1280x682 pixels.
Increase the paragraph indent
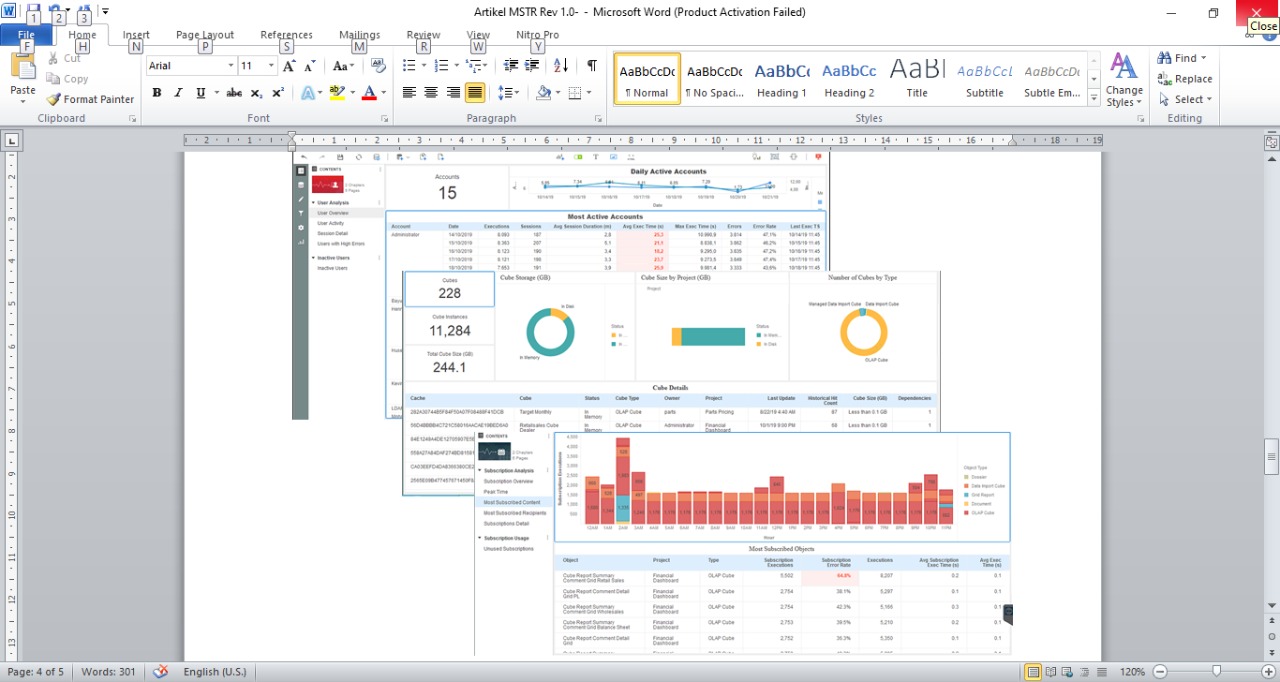(533, 66)
